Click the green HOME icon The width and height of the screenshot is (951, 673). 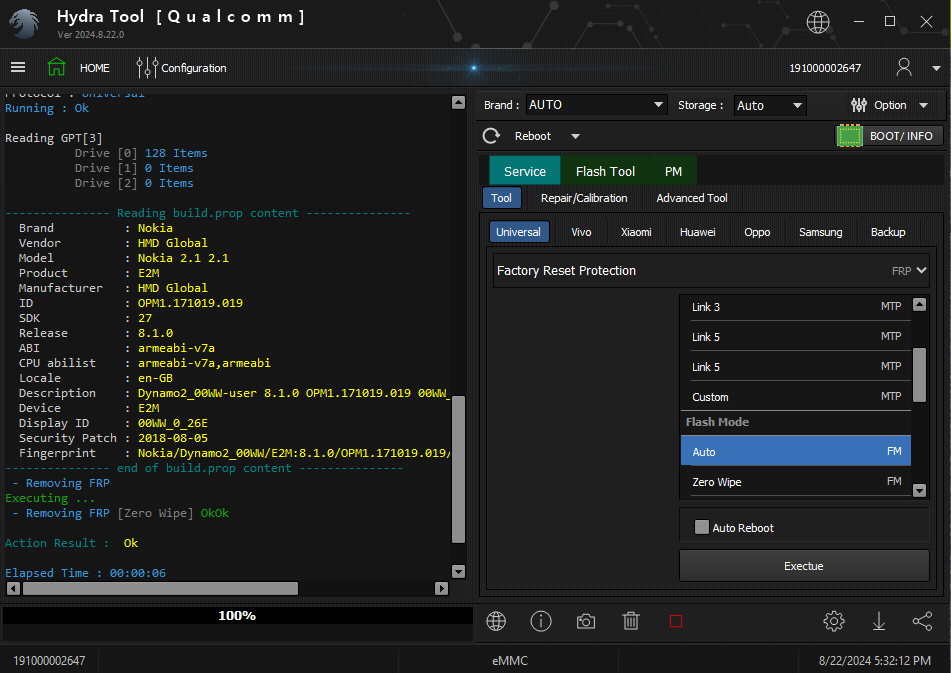click(x=57, y=68)
